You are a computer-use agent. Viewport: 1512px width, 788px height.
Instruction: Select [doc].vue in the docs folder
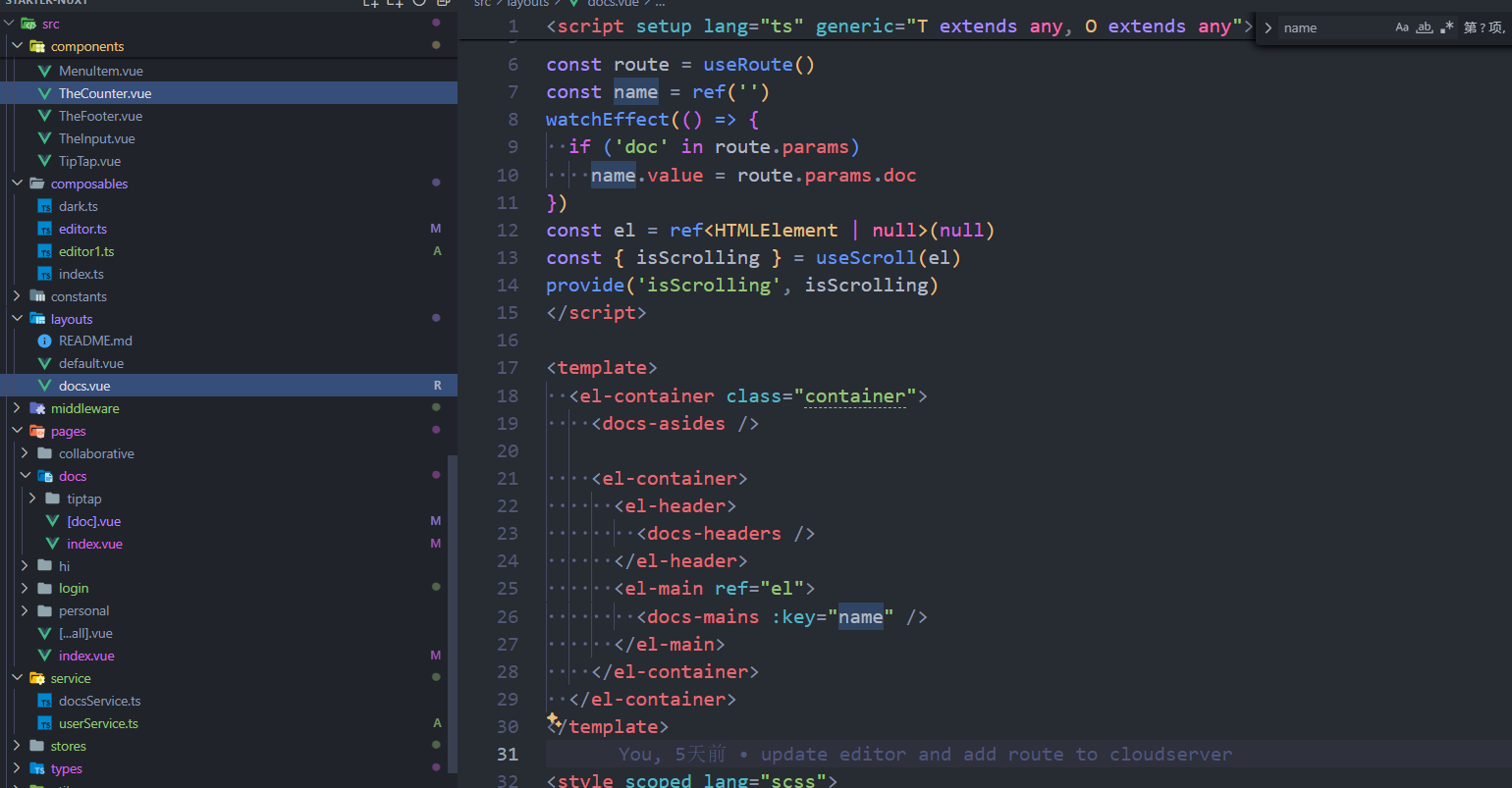tap(93, 521)
